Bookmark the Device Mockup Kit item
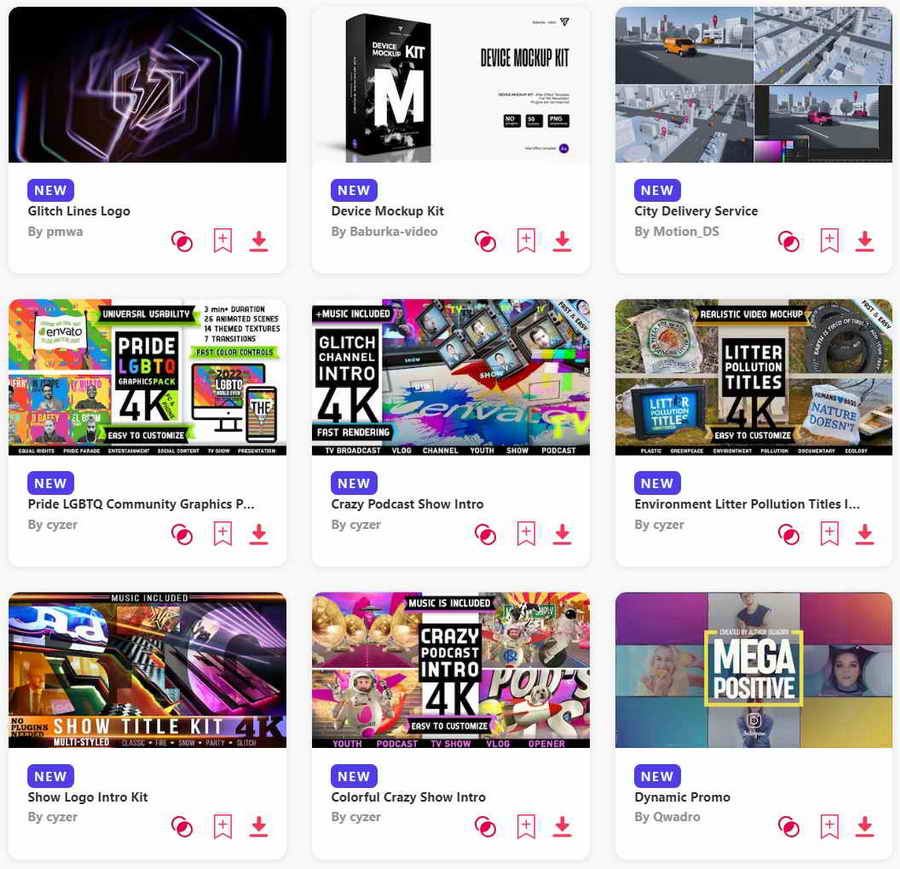The height and width of the screenshot is (869, 900). point(526,240)
